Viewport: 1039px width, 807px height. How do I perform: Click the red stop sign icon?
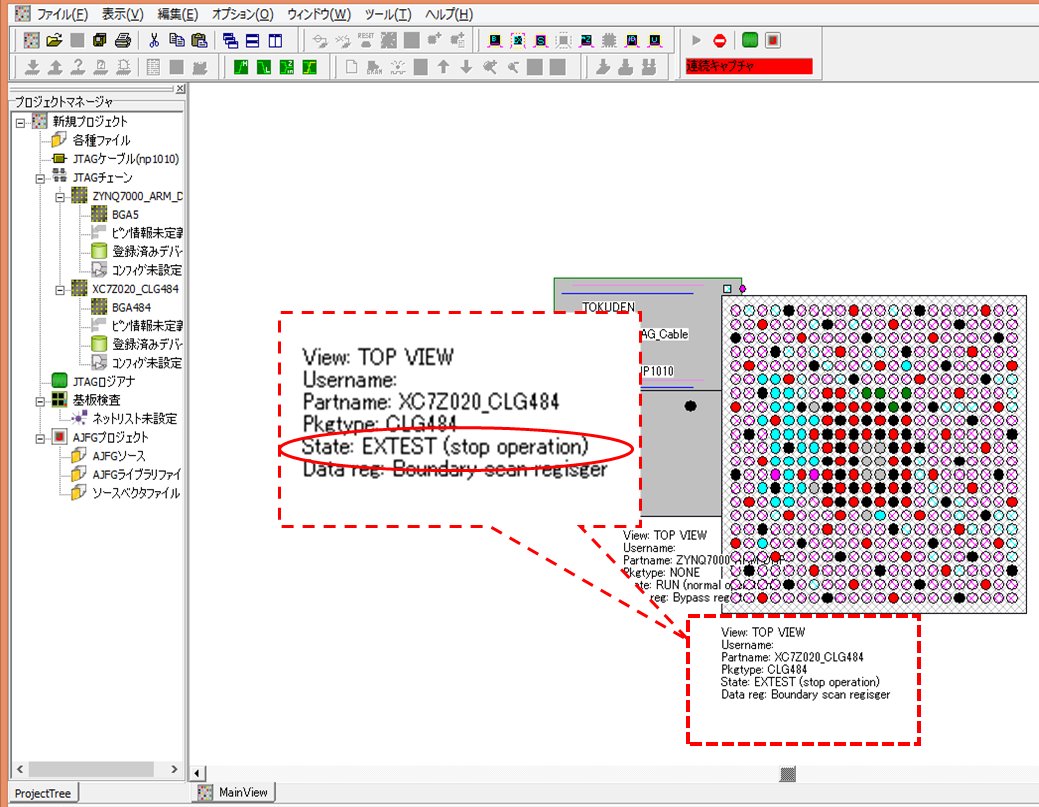click(x=719, y=41)
